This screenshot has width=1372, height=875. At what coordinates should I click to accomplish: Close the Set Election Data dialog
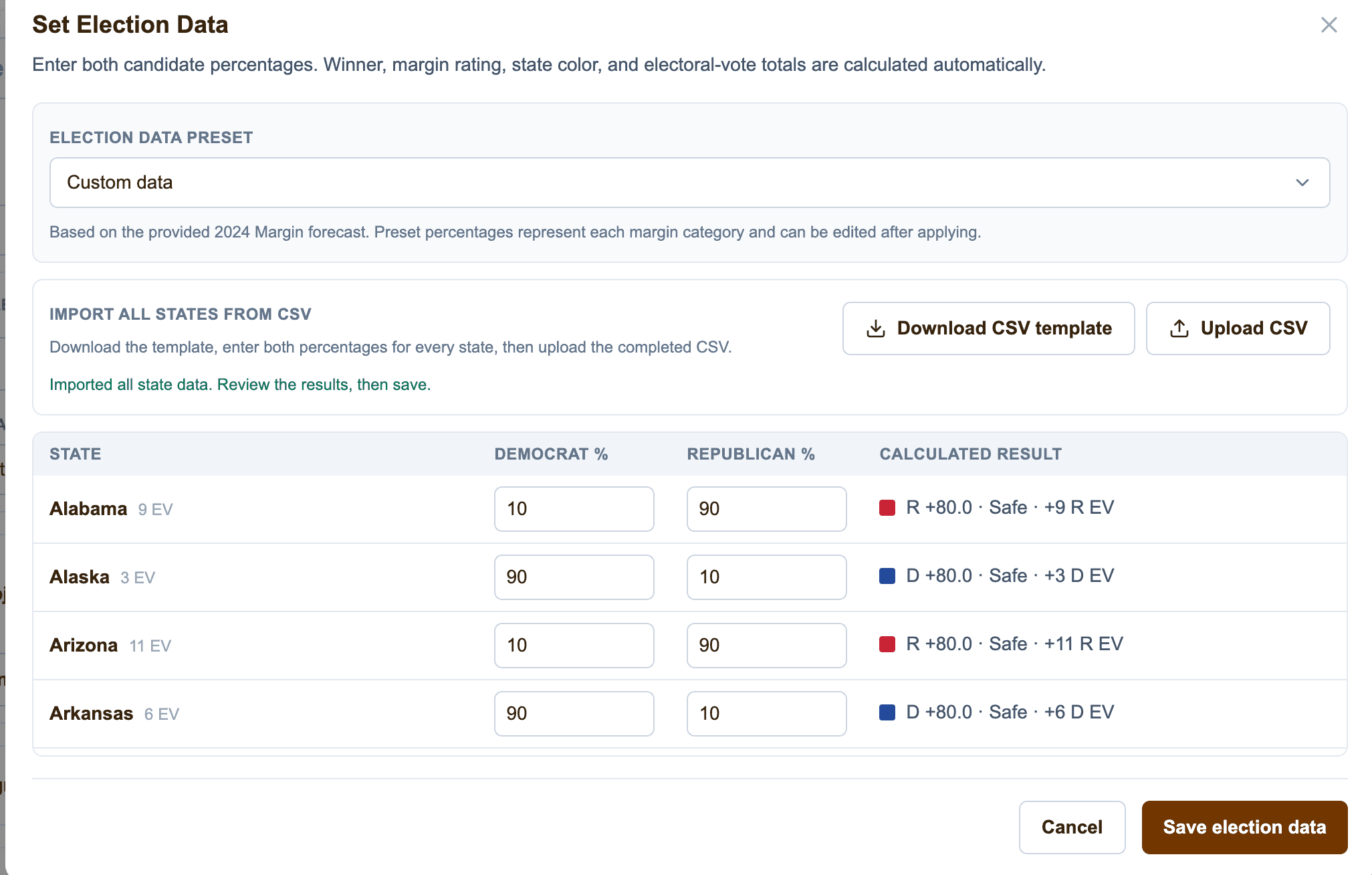coord(1329,25)
